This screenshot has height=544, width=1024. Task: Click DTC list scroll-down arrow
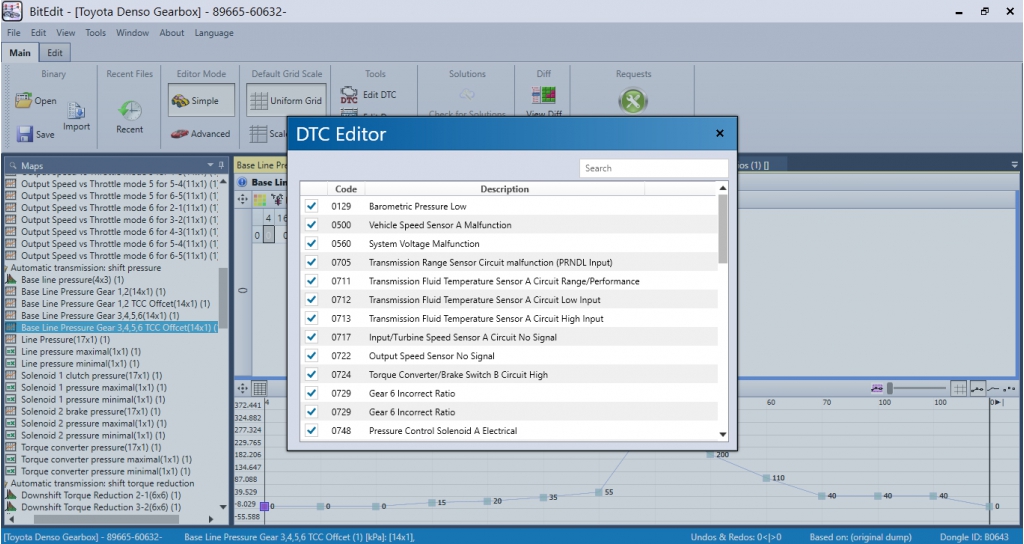[722, 434]
